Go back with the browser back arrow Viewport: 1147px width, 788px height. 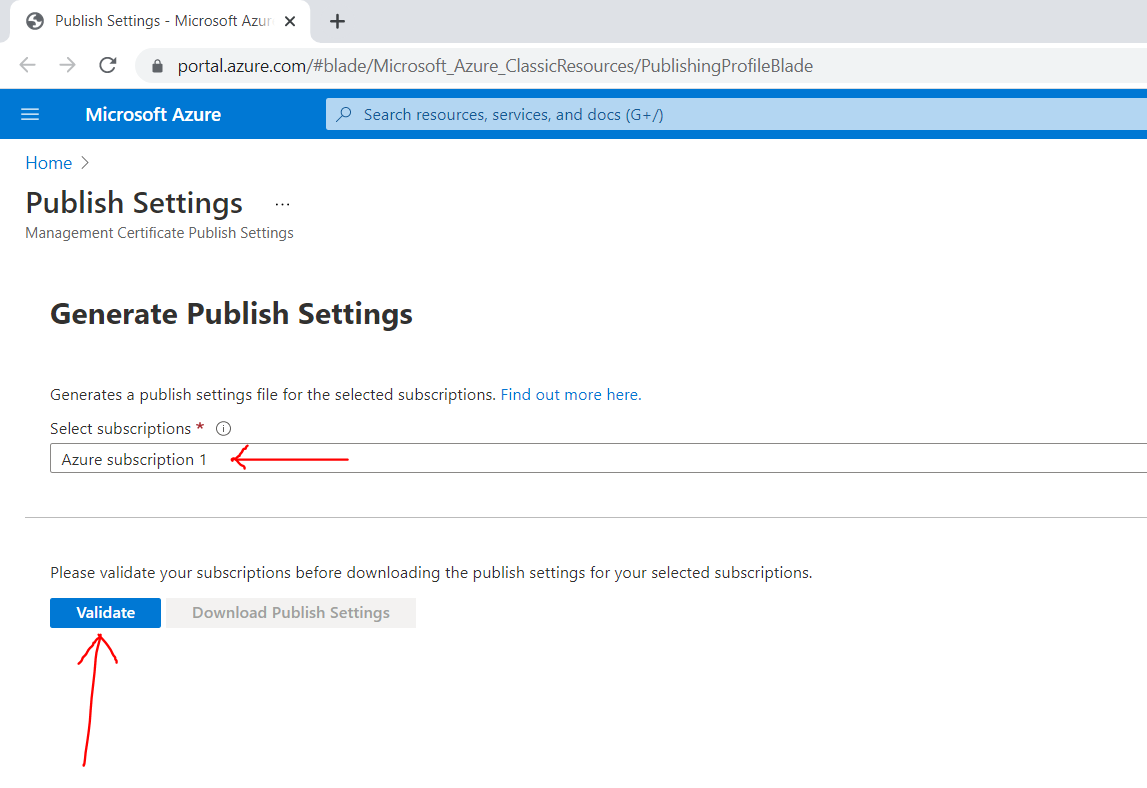tap(28, 65)
